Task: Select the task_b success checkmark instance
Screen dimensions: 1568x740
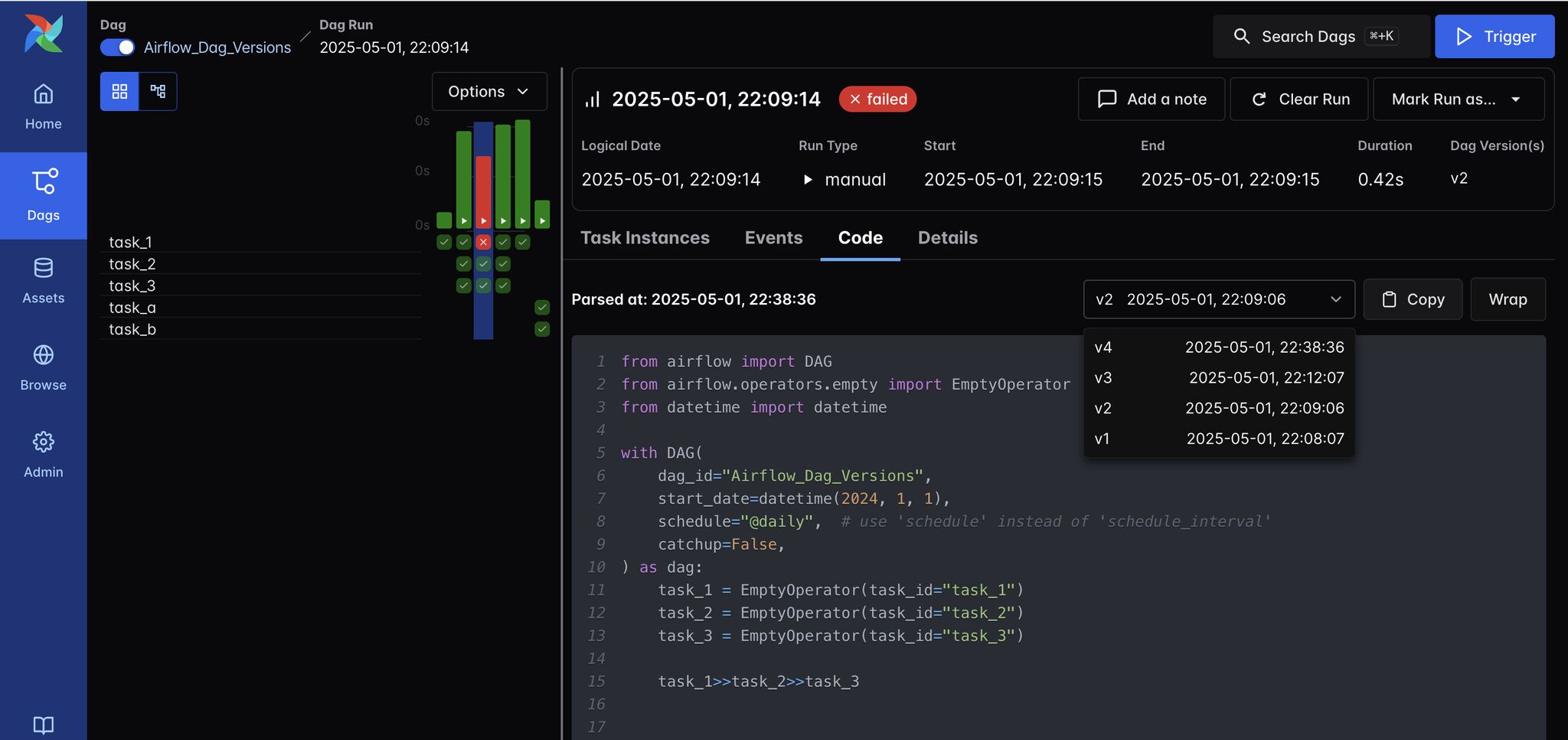Action: [x=542, y=329]
